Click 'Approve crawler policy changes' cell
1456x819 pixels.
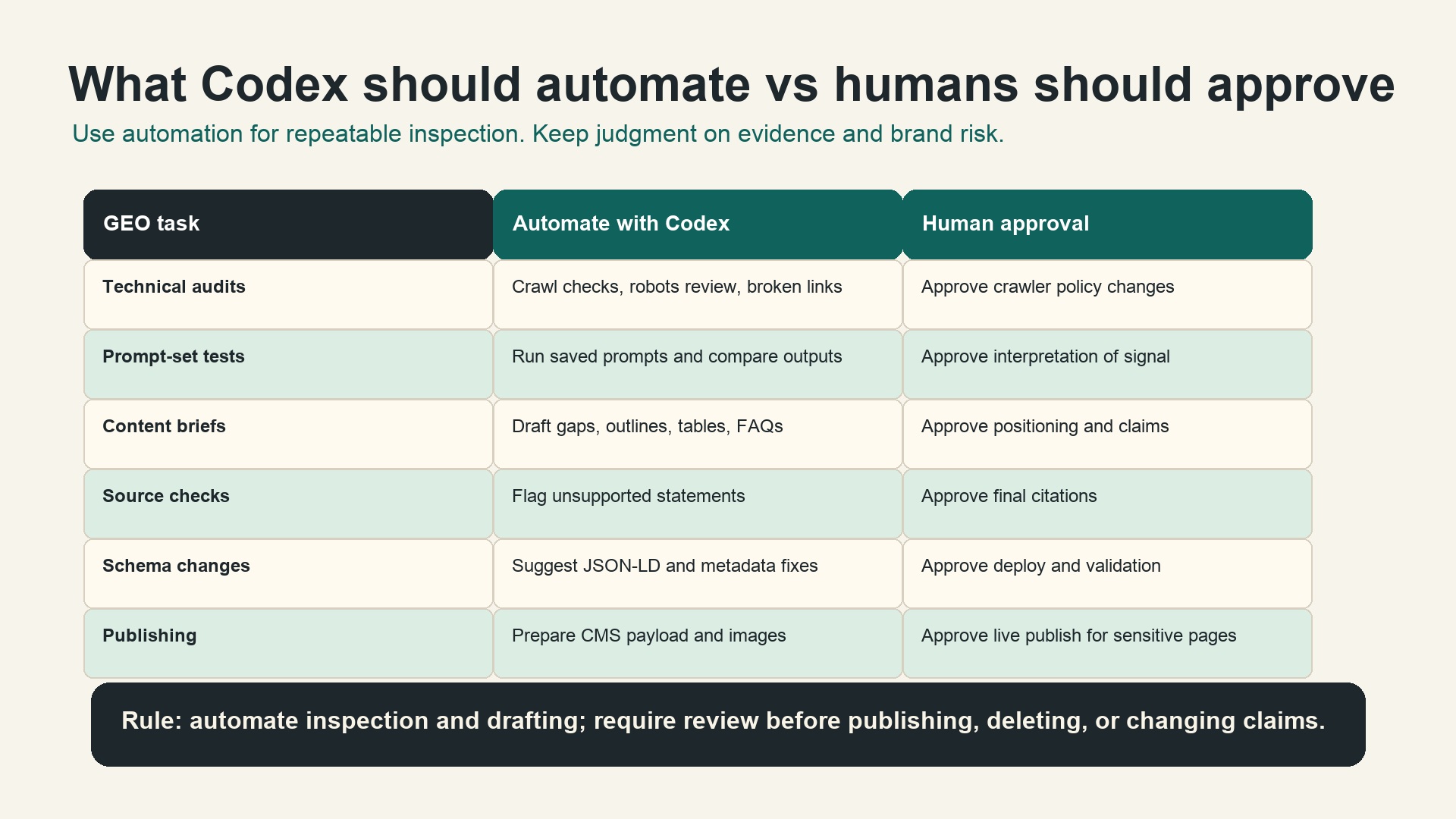pyautogui.click(x=1107, y=294)
